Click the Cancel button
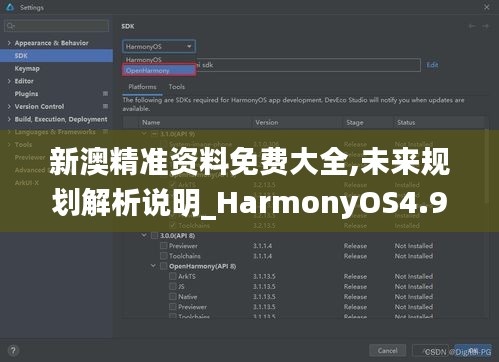The height and width of the screenshot is (362, 499). (x=387, y=351)
